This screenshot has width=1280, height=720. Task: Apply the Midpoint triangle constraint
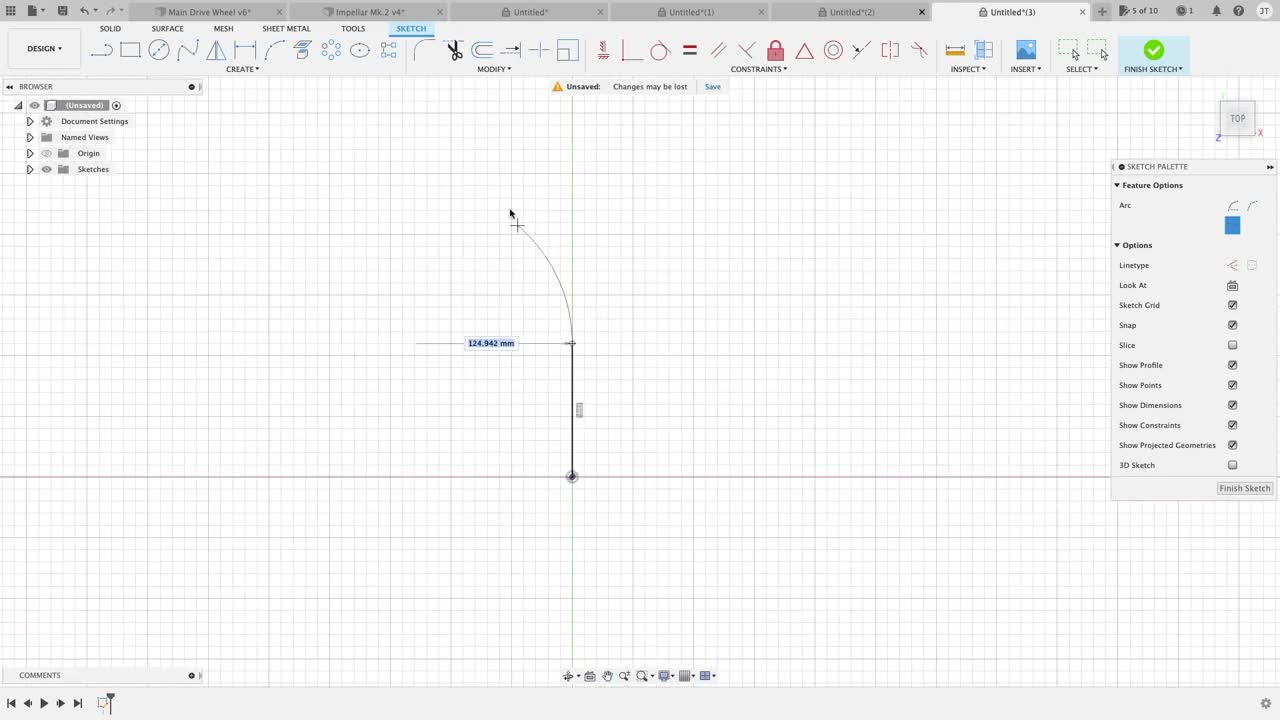[x=804, y=50]
